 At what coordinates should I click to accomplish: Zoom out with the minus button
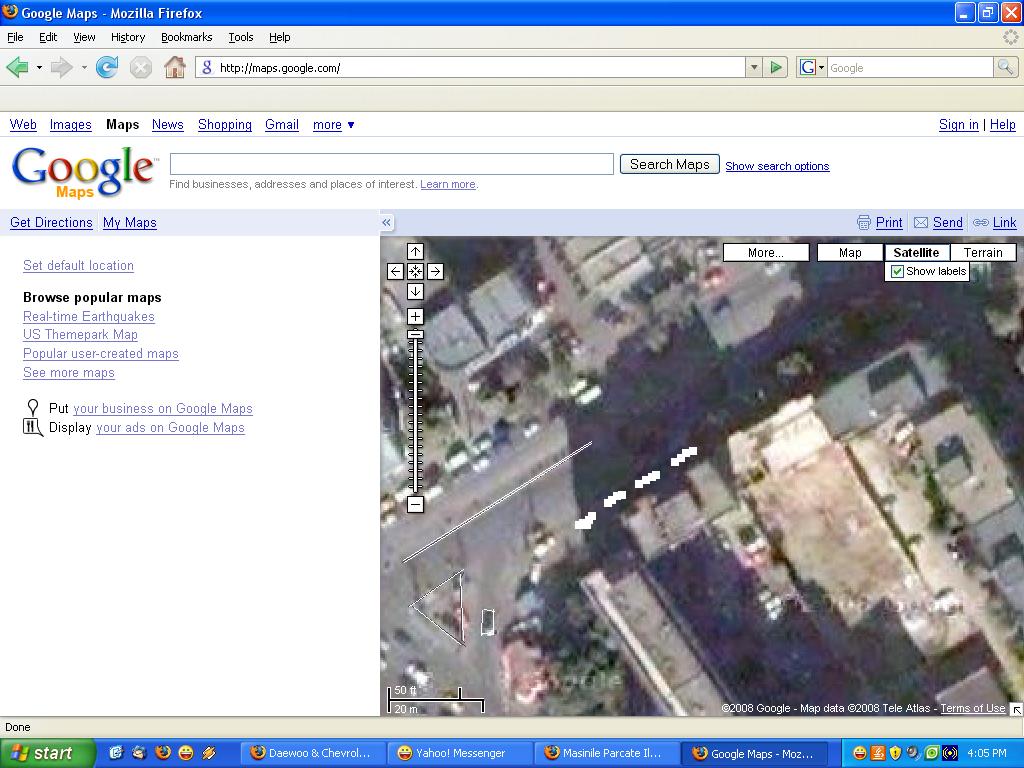[415, 505]
